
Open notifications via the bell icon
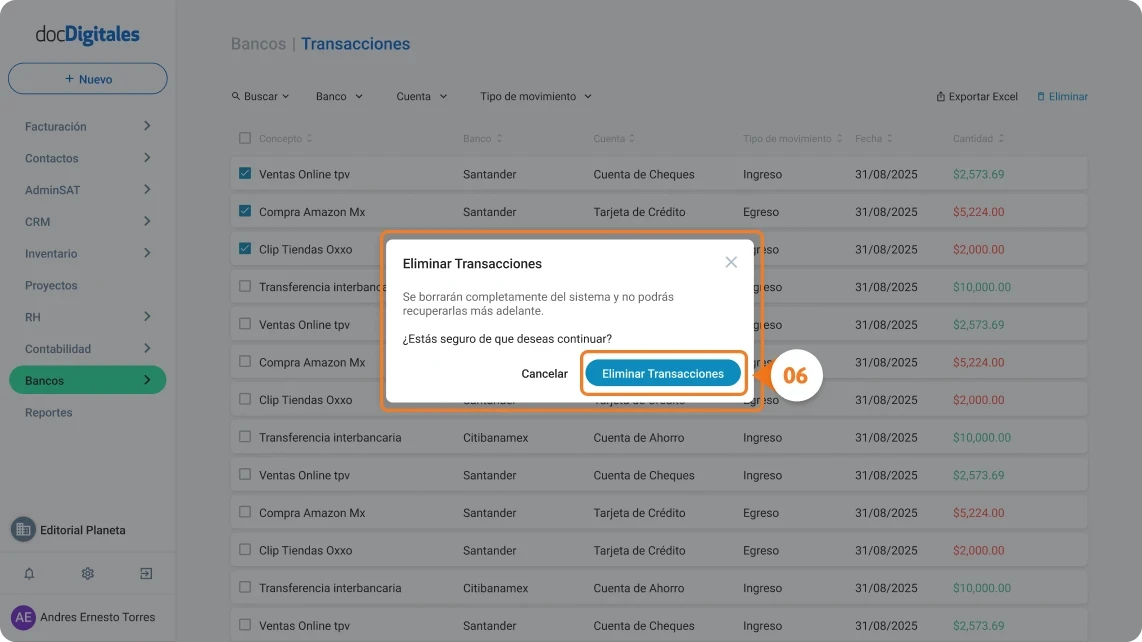(x=29, y=573)
